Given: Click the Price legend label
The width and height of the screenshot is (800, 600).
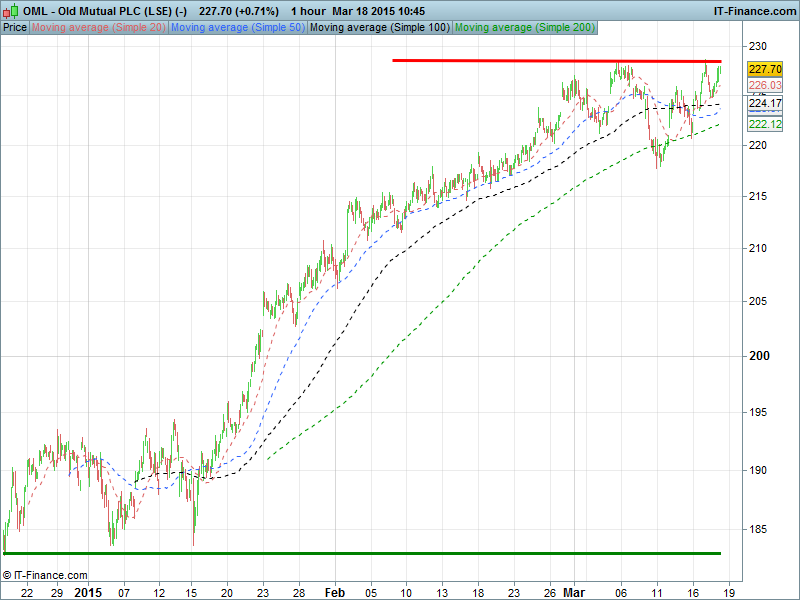Looking at the screenshot, I should click(15, 27).
